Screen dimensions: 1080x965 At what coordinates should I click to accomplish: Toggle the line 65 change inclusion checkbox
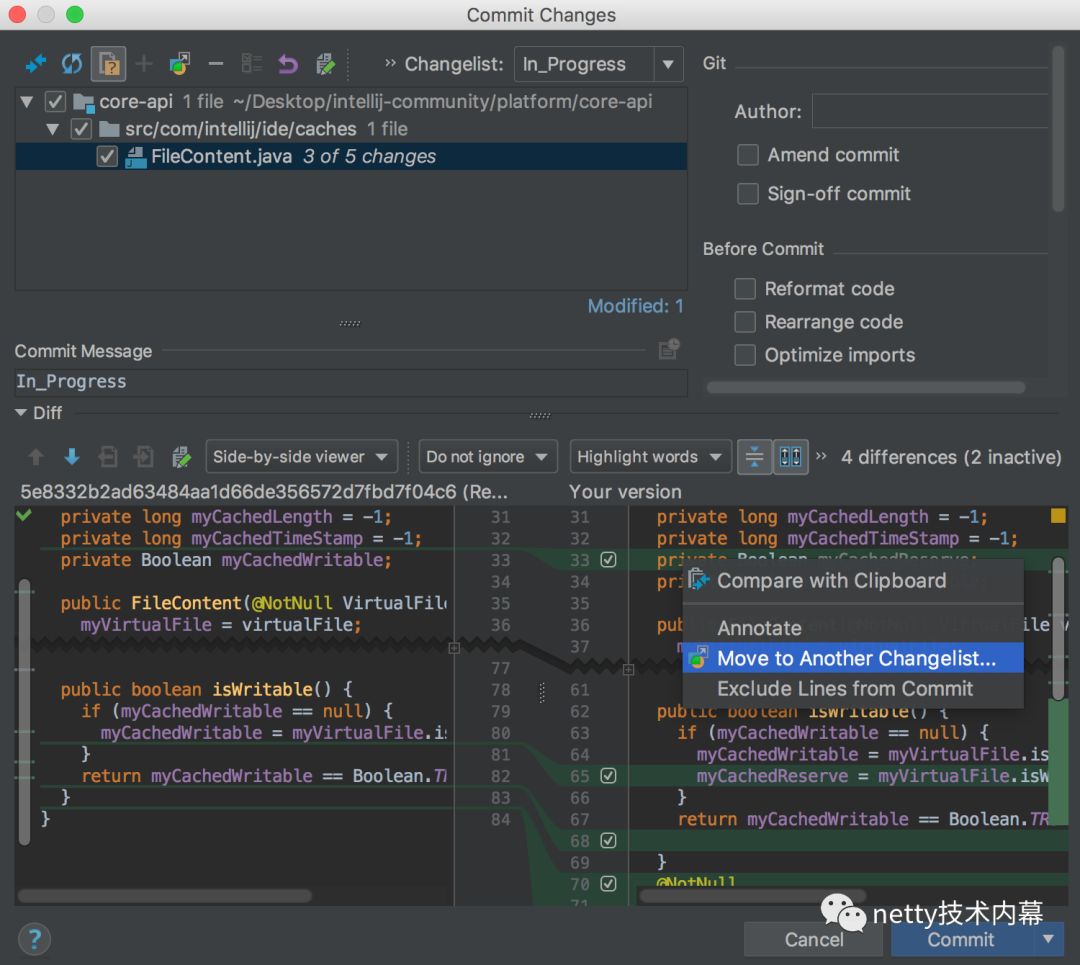click(608, 776)
